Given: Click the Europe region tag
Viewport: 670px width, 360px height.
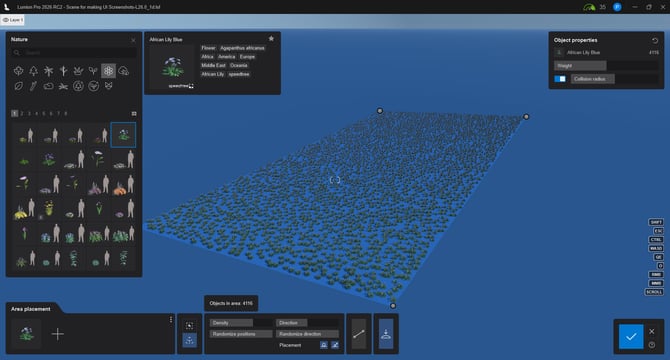Looking at the screenshot, I should coord(247,56).
